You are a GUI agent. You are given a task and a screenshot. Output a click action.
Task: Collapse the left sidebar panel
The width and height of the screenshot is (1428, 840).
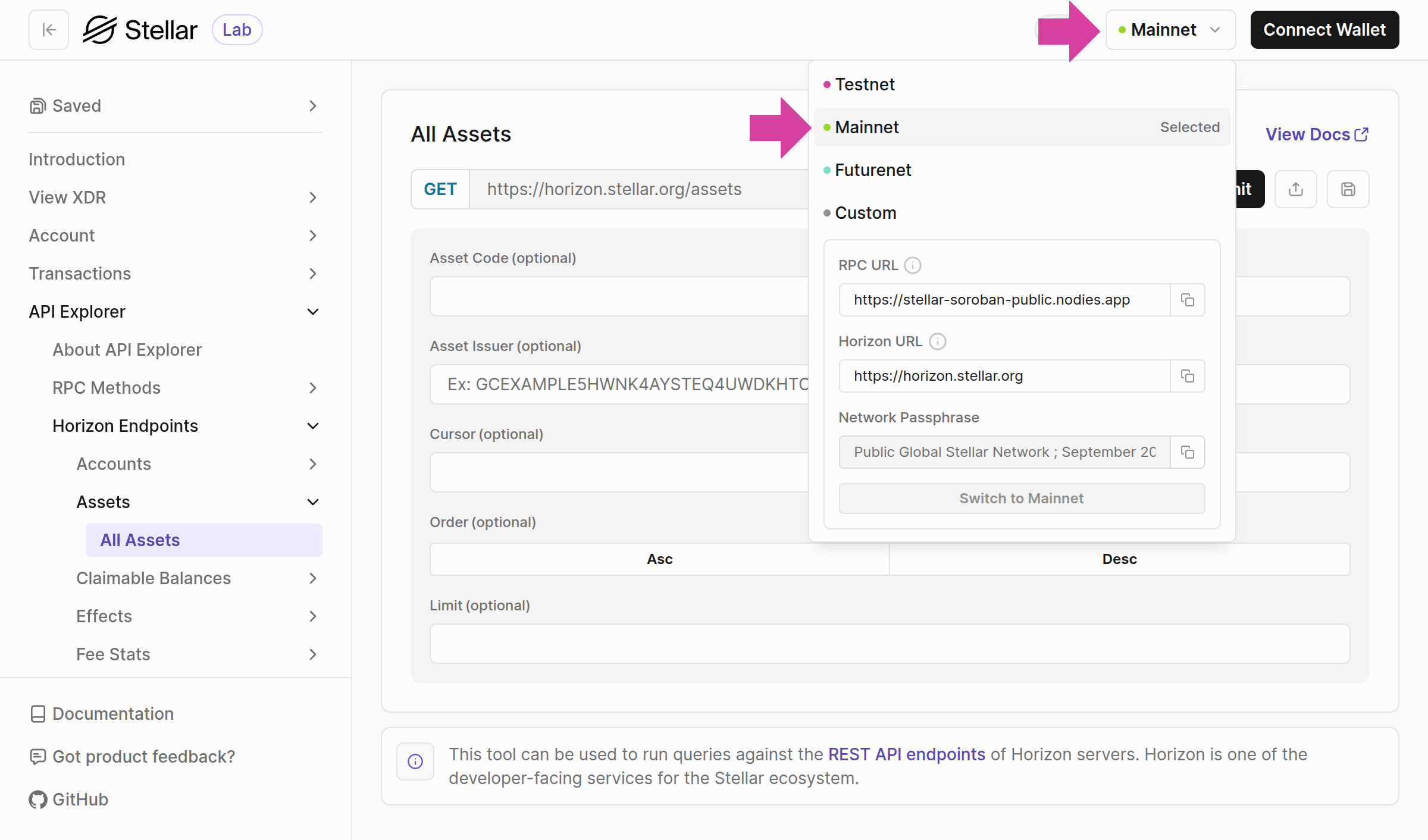48,29
